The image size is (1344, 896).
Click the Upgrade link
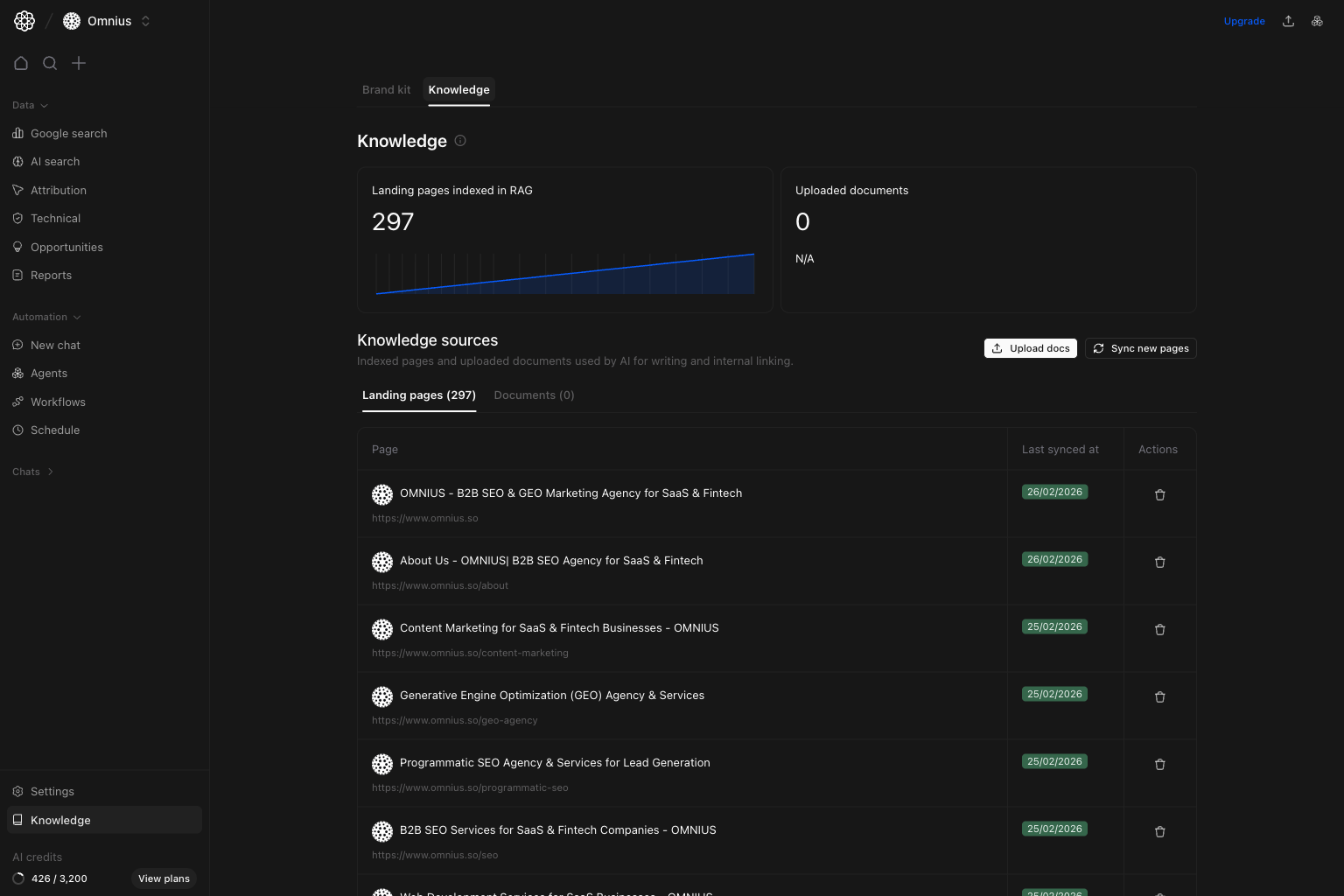tap(1244, 20)
